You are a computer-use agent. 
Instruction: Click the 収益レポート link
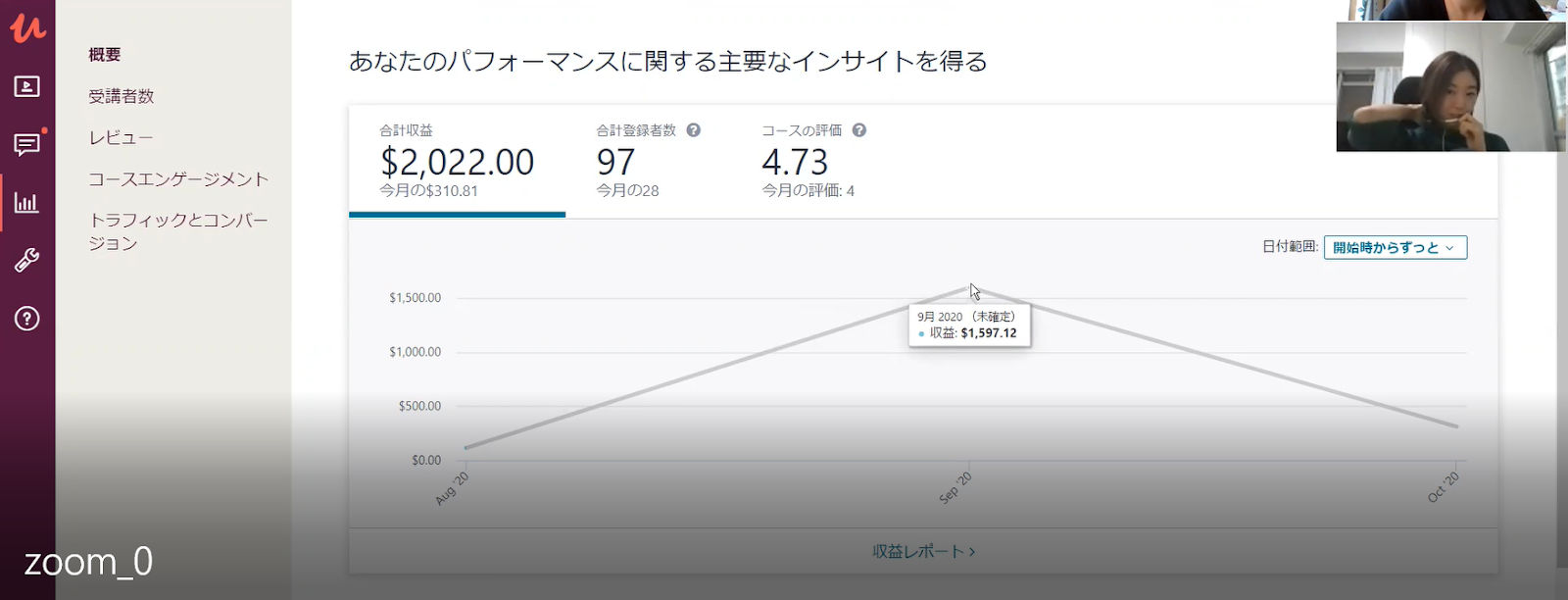click(923, 552)
